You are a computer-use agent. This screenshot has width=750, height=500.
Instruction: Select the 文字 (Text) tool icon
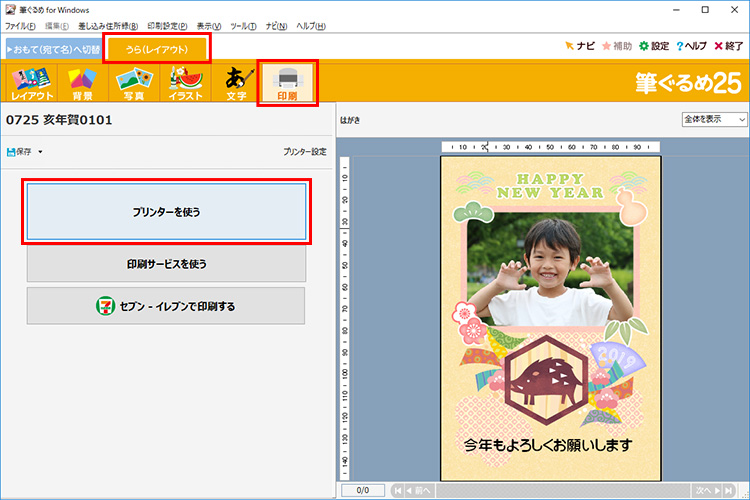tap(236, 84)
